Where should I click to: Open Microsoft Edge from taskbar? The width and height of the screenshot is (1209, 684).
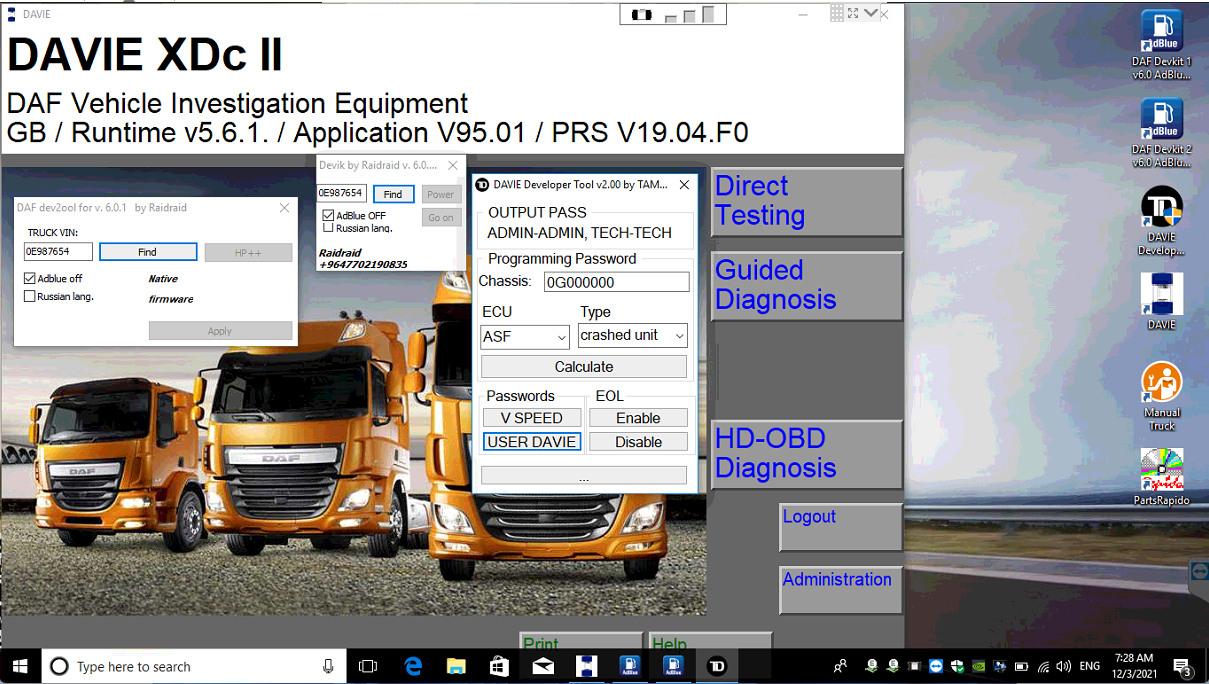413,666
